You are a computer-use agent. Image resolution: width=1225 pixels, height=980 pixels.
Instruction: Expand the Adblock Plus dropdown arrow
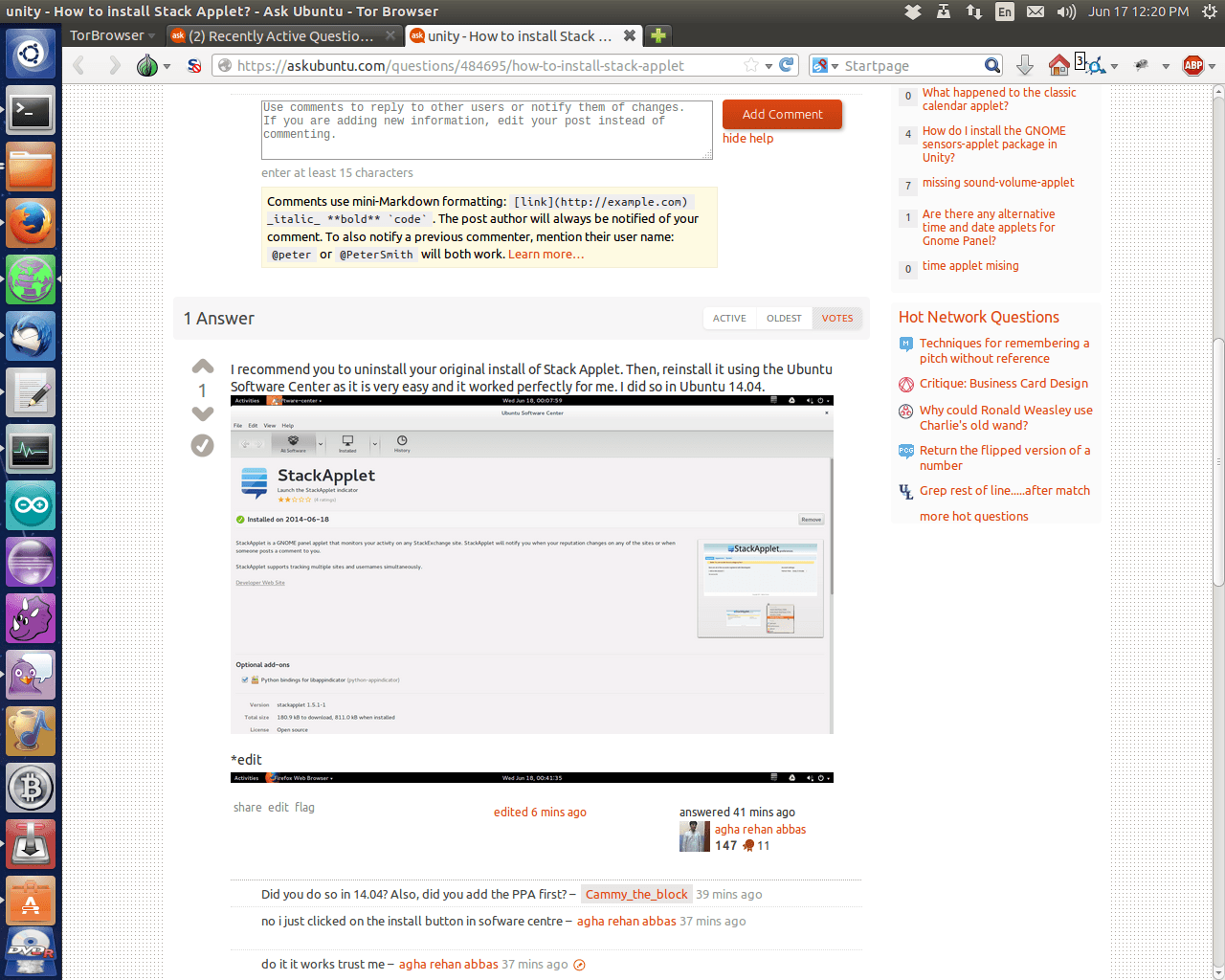1212,66
